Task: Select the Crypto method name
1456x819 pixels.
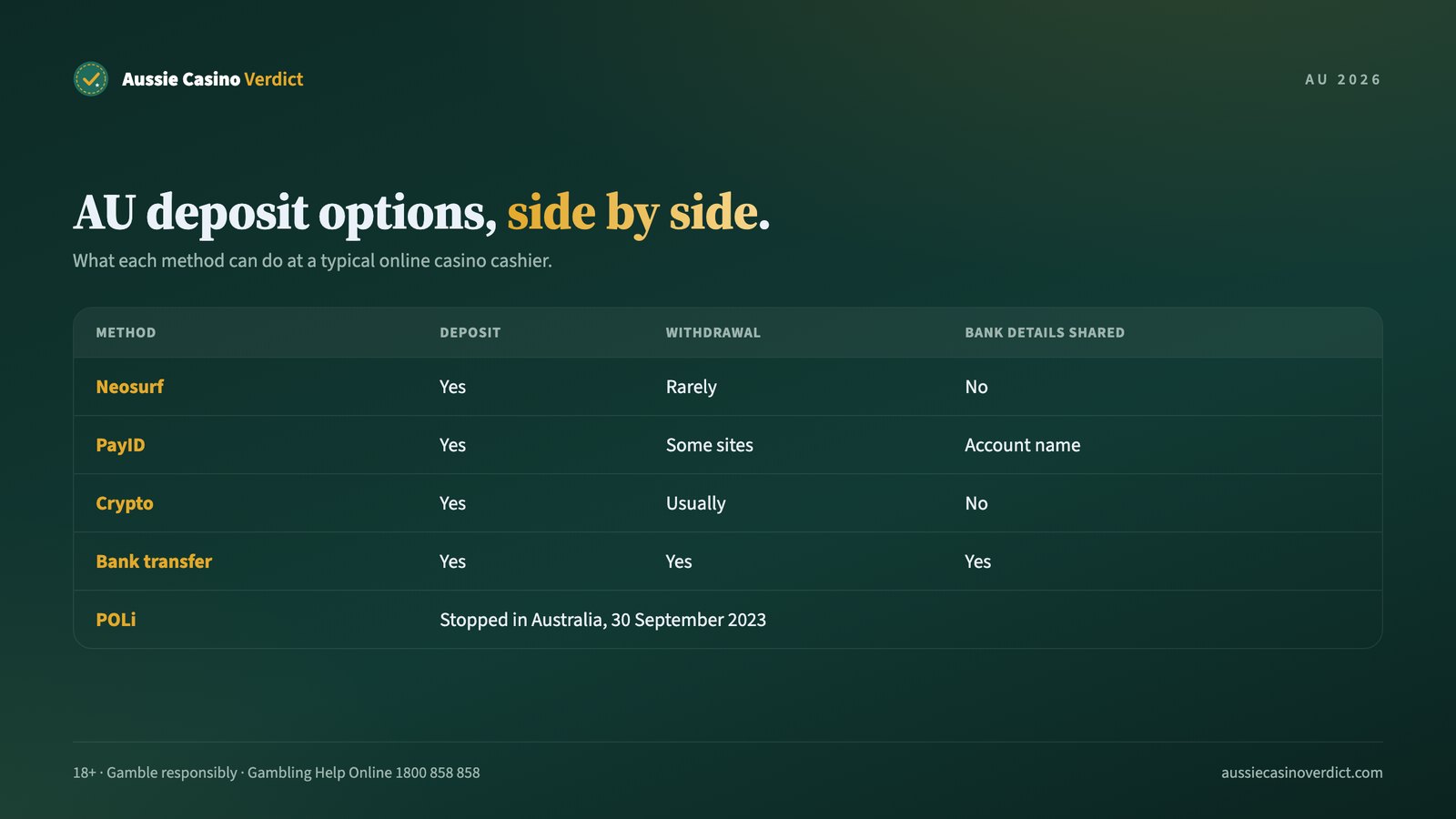Action: [125, 503]
